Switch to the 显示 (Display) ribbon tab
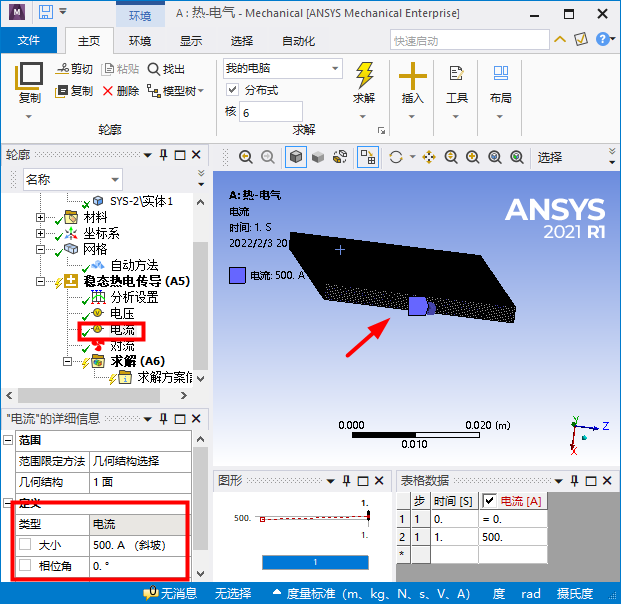Viewport: 621px width, 604px height. pos(191,41)
